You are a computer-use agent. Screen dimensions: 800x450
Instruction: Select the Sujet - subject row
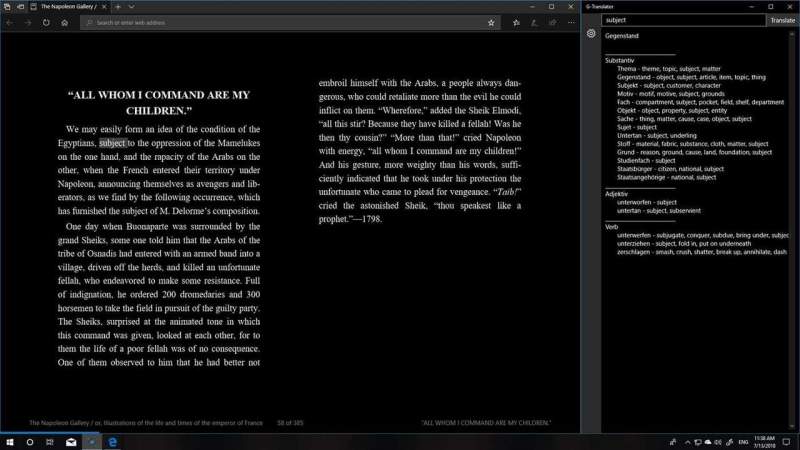click(x=636, y=127)
